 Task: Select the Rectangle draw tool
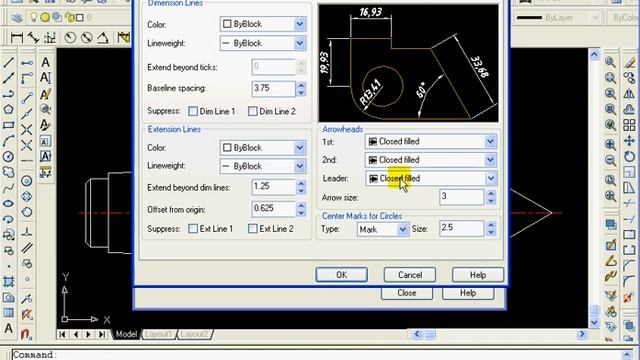8,125
